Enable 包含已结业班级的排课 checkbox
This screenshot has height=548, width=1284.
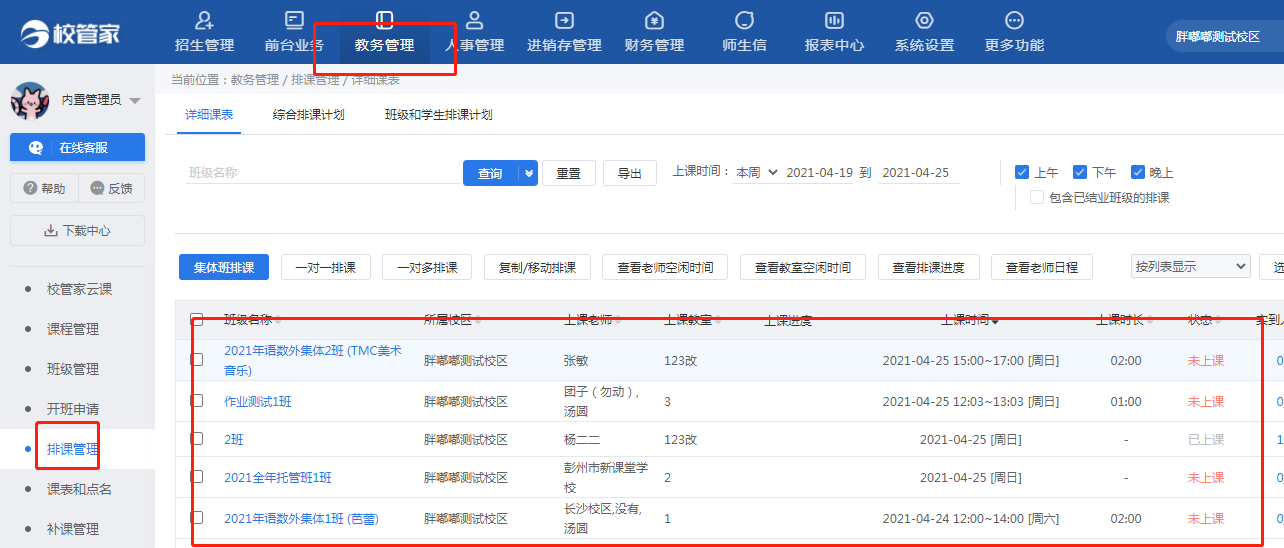(1037, 197)
